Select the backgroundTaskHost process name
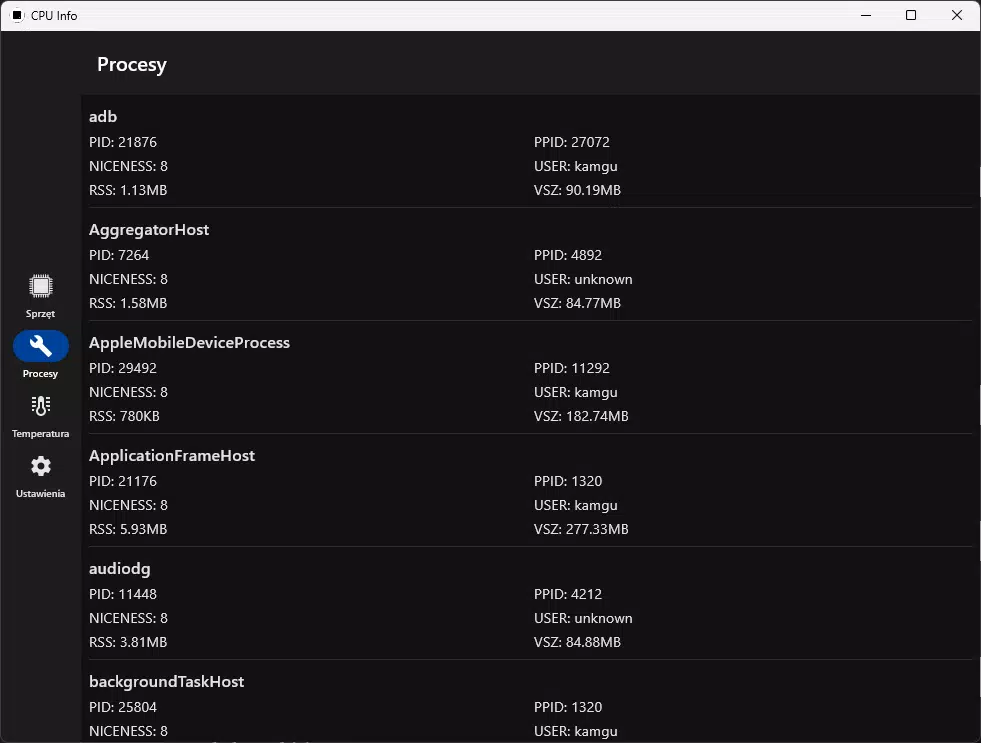Viewport: 981px width, 743px height. coord(166,682)
